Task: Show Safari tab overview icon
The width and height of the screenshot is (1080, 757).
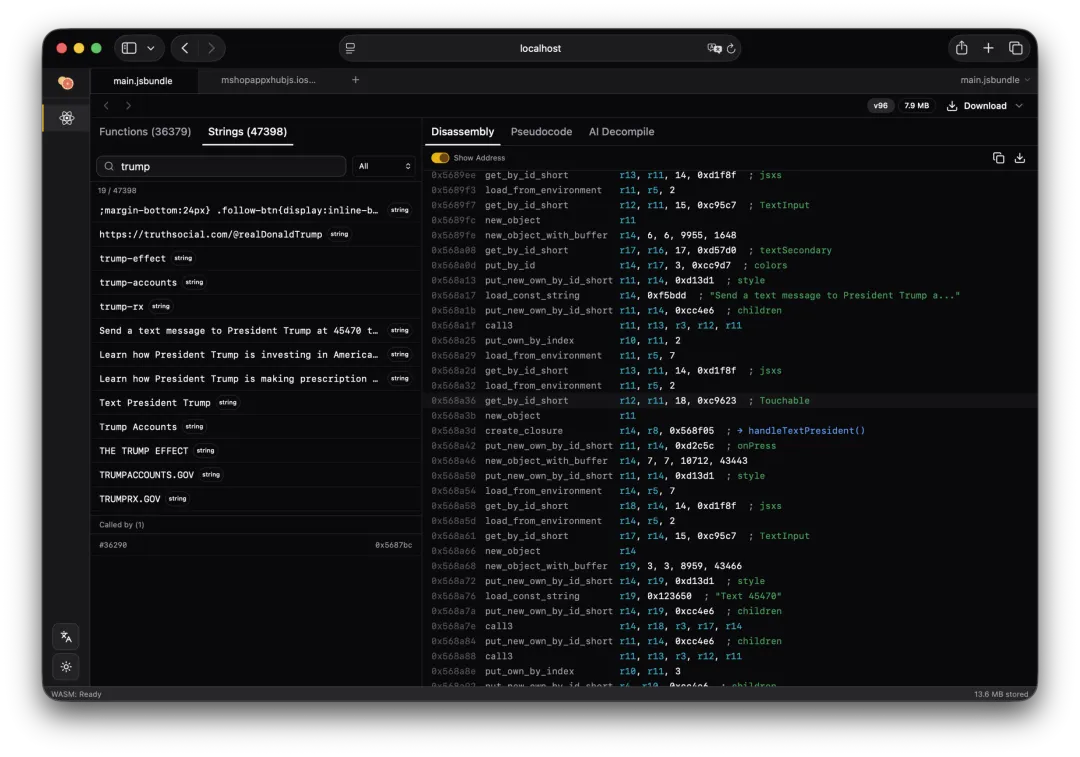Action: [x=1015, y=48]
